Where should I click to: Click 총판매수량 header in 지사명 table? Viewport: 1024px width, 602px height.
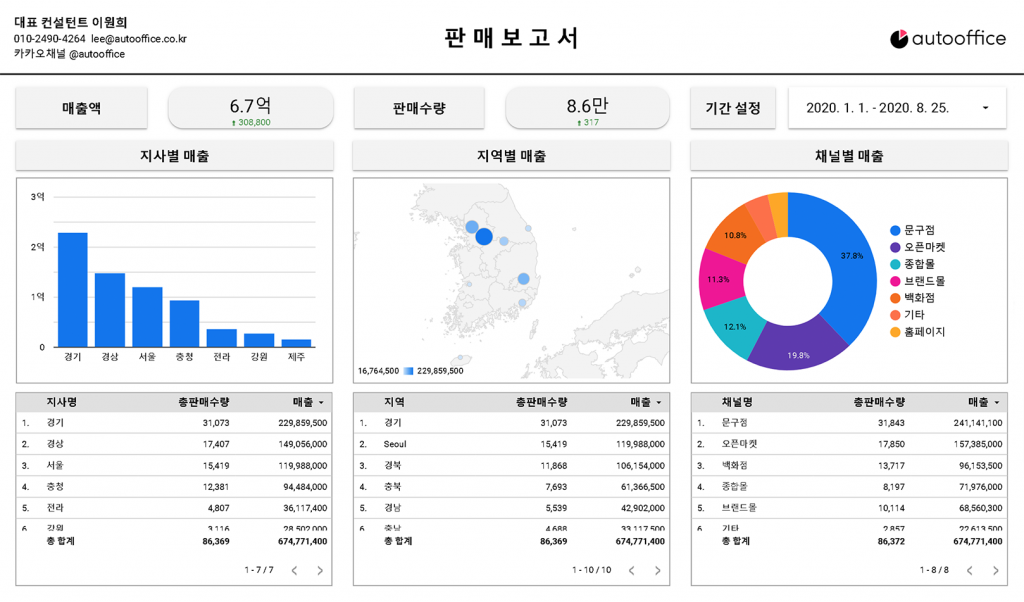point(204,402)
